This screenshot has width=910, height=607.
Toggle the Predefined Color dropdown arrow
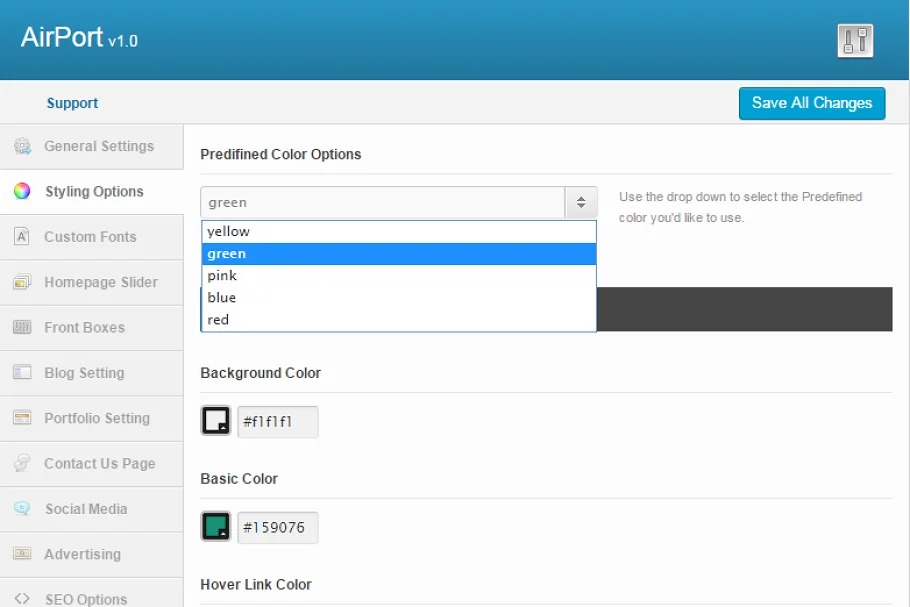coord(580,203)
